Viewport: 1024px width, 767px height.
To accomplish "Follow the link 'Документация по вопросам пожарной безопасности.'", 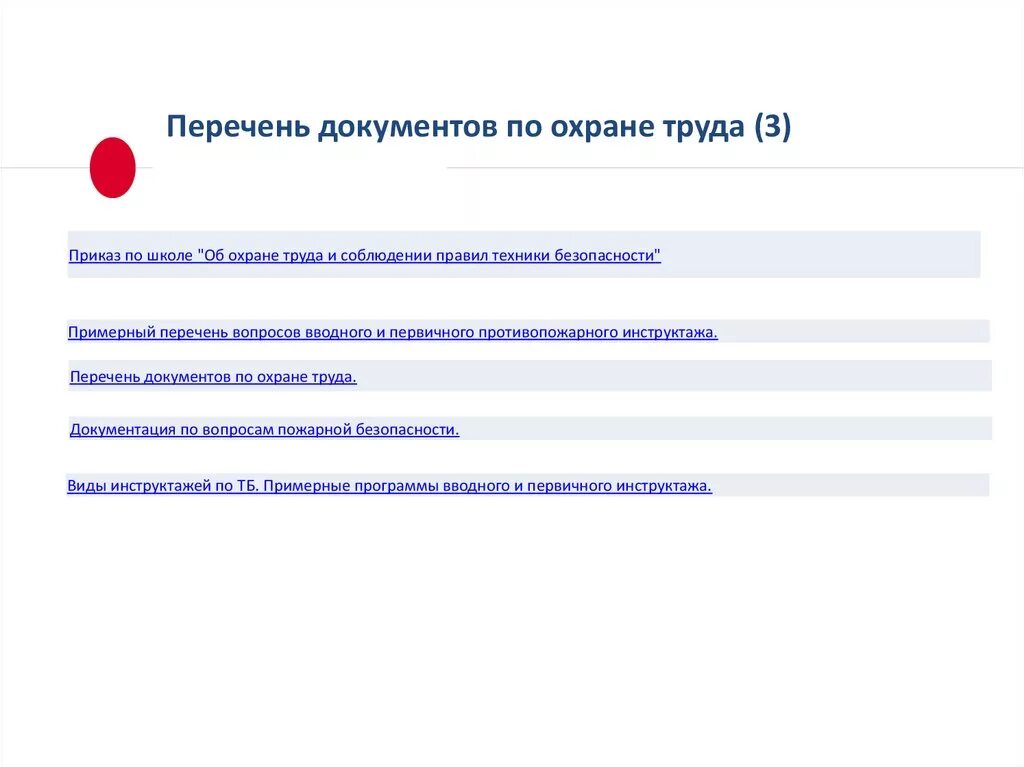I will tap(264, 429).
